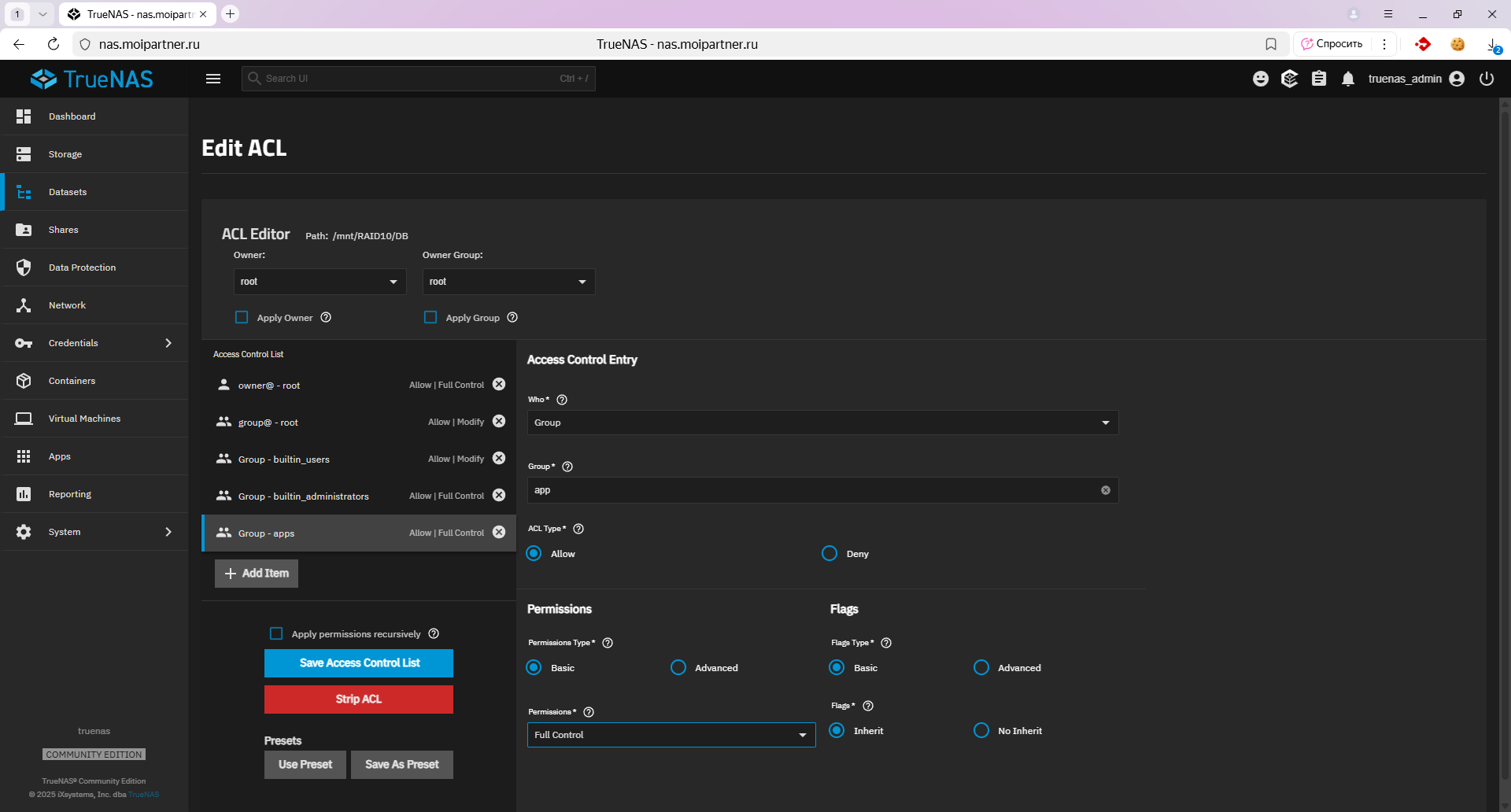Enable Apply permissions recursively checkbox
The height and width of the screenshot is (812, 1511).
pyautogui.click(x=276, y=634)
